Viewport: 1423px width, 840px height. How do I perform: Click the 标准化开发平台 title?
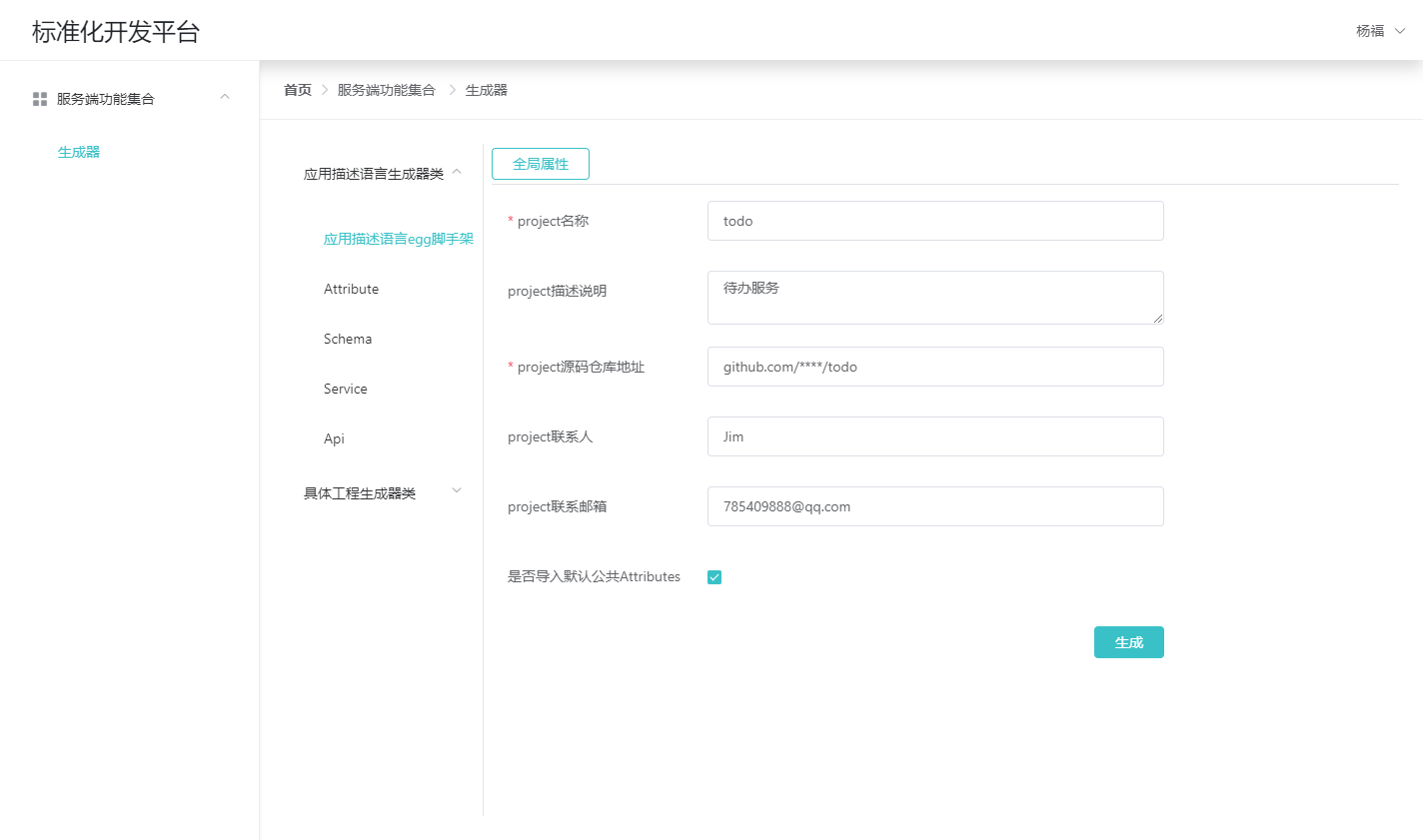pyautogui.click(x=116, y=31)
